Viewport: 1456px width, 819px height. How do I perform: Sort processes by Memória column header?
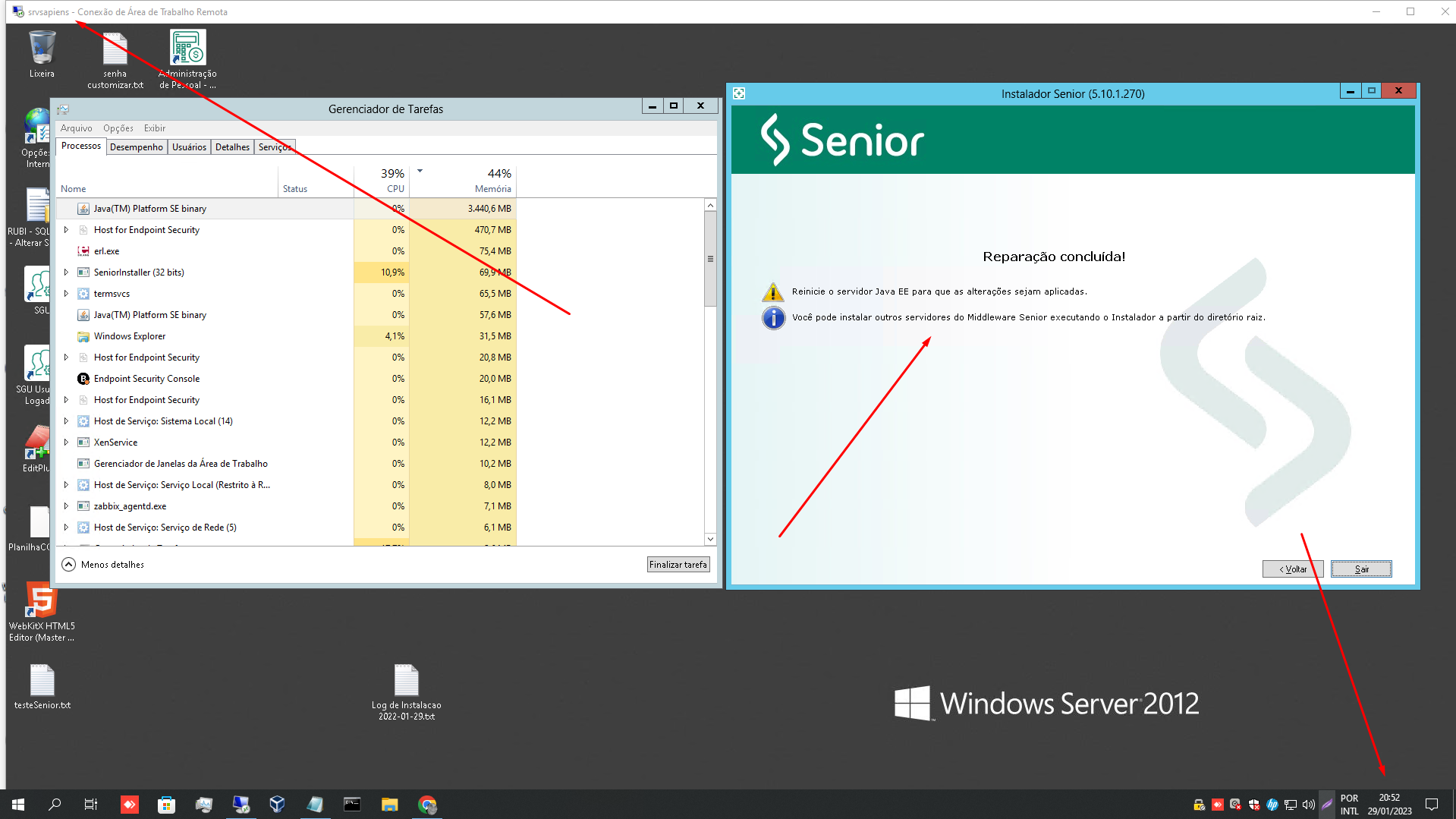[463, 181]
